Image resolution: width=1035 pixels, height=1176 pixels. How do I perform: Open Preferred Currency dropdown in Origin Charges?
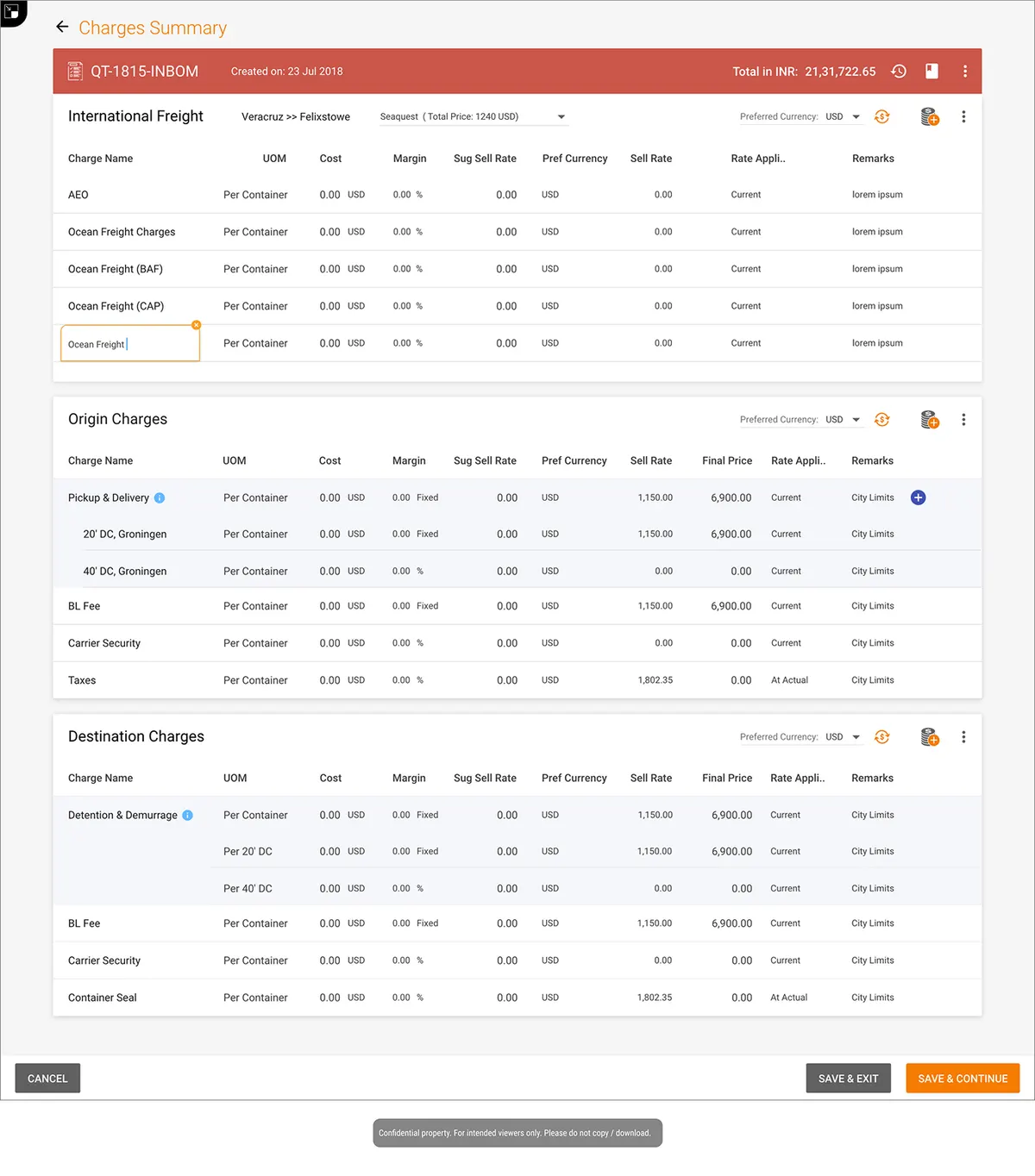point(843,420)
